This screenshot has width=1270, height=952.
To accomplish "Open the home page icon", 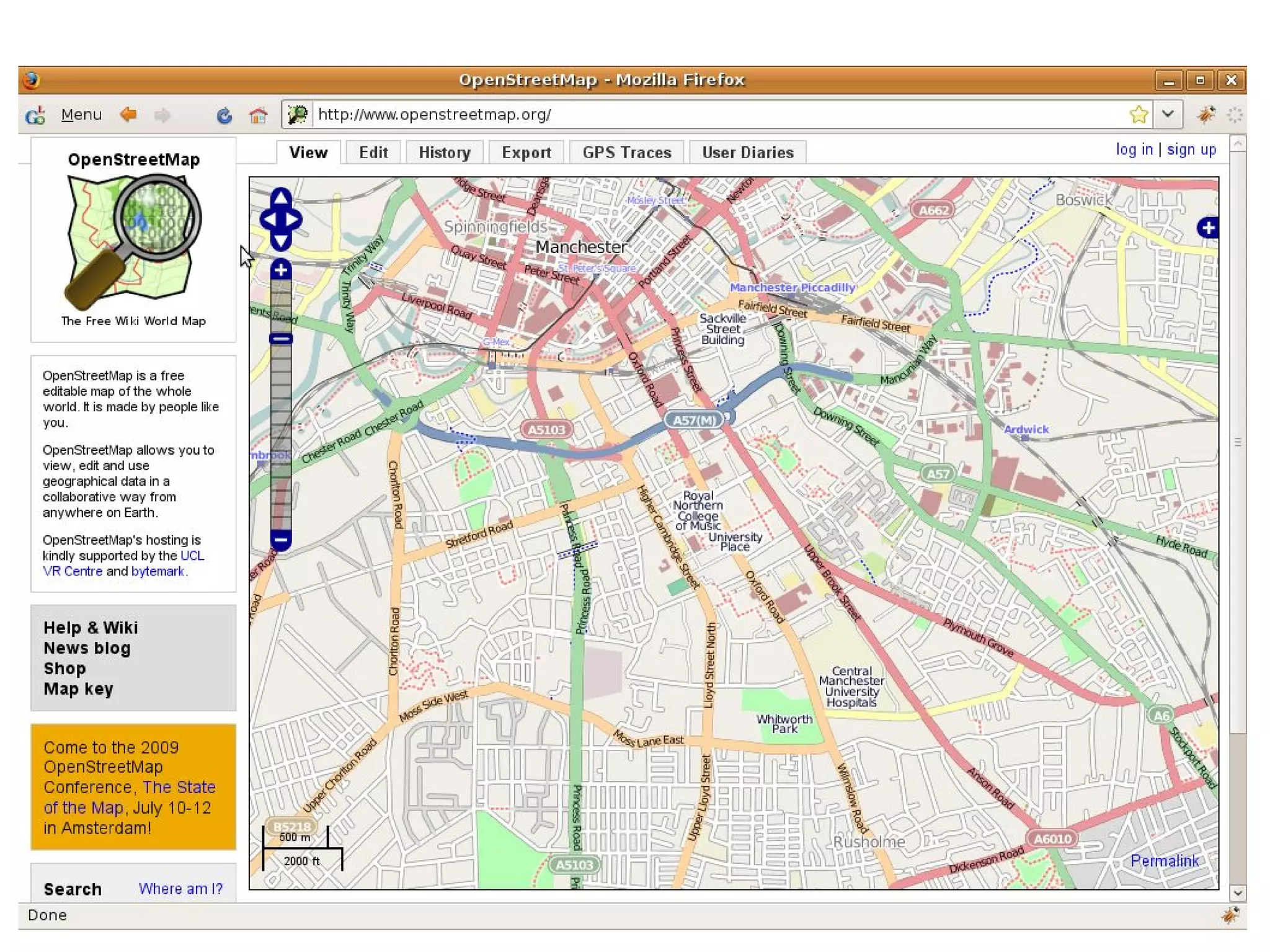I will tap(258, 115).
